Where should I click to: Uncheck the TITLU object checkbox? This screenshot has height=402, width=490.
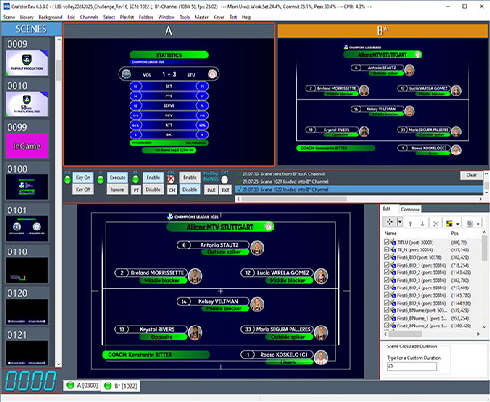click(x=387, y=242)
